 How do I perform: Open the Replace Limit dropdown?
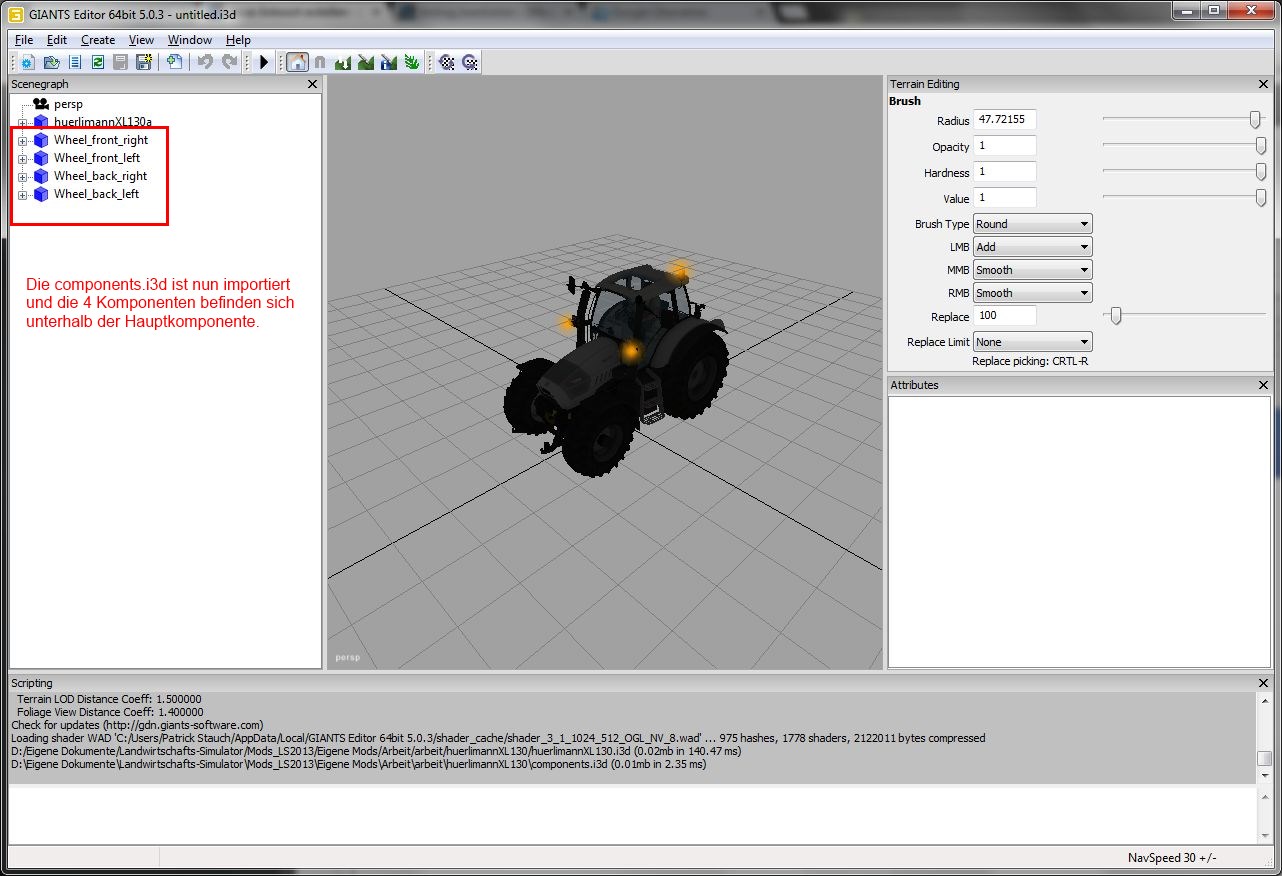pos(1032,342)
